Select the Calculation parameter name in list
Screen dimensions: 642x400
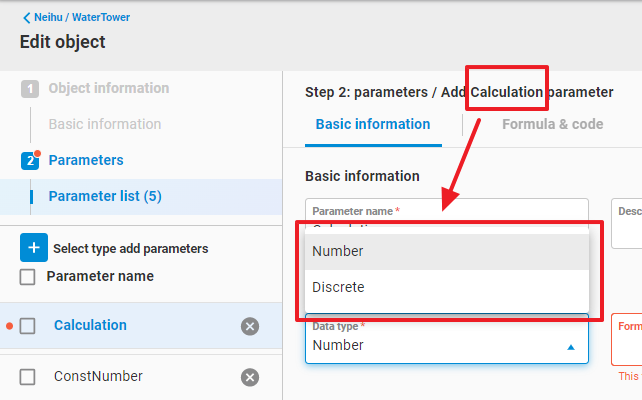point(90,325)
